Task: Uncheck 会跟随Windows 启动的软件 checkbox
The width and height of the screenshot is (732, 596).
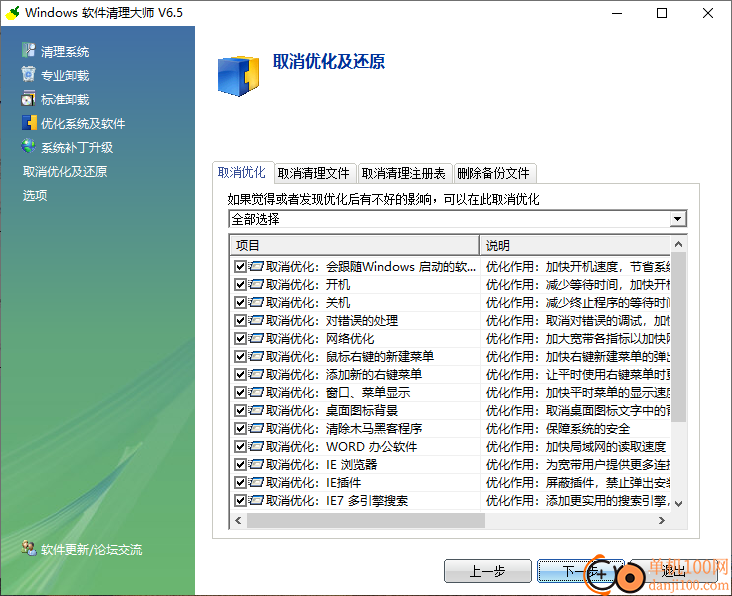Action: (x=240, y=266)
